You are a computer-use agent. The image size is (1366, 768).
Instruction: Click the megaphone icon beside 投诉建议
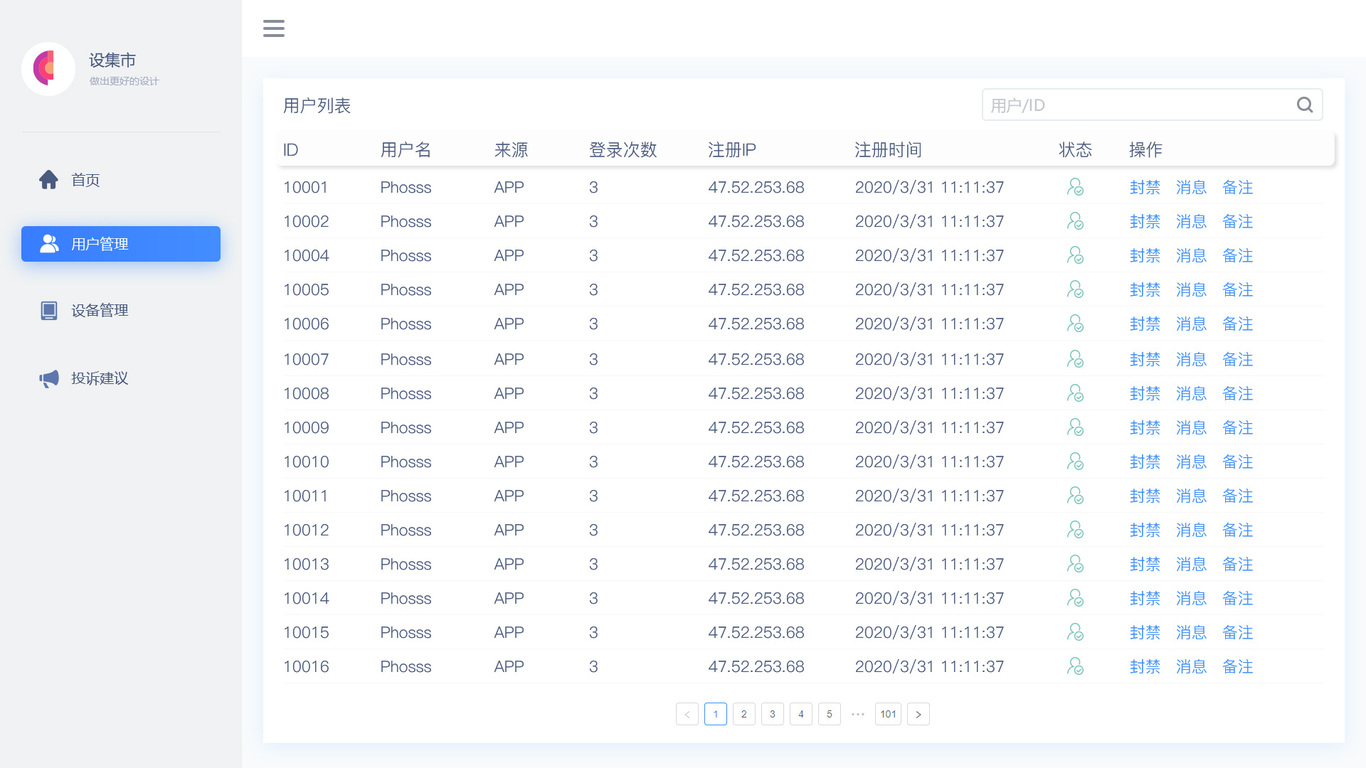coord(49,379)
